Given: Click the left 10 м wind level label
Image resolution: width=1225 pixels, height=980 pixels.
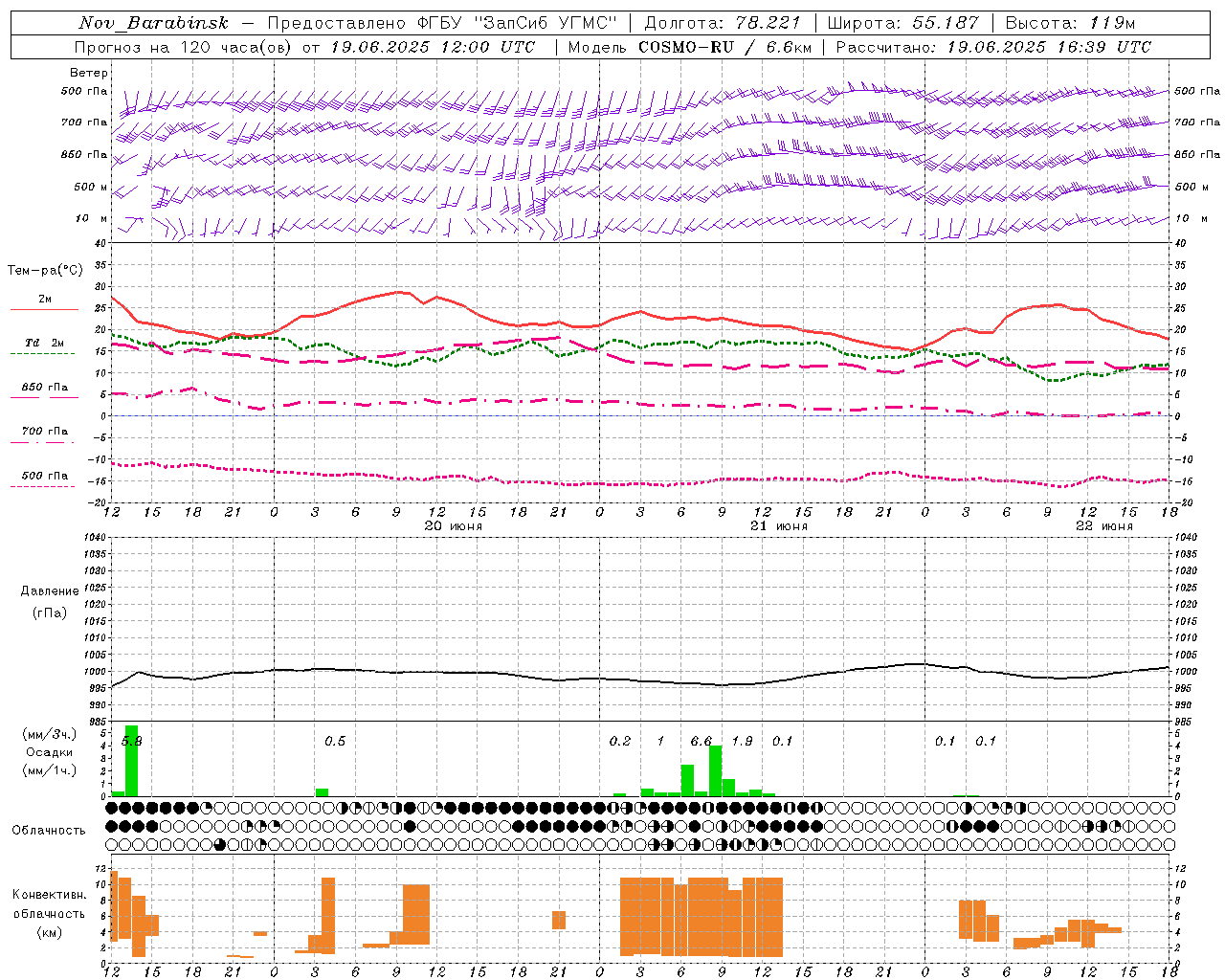Looking at the screenshot, I should point(92,218).
